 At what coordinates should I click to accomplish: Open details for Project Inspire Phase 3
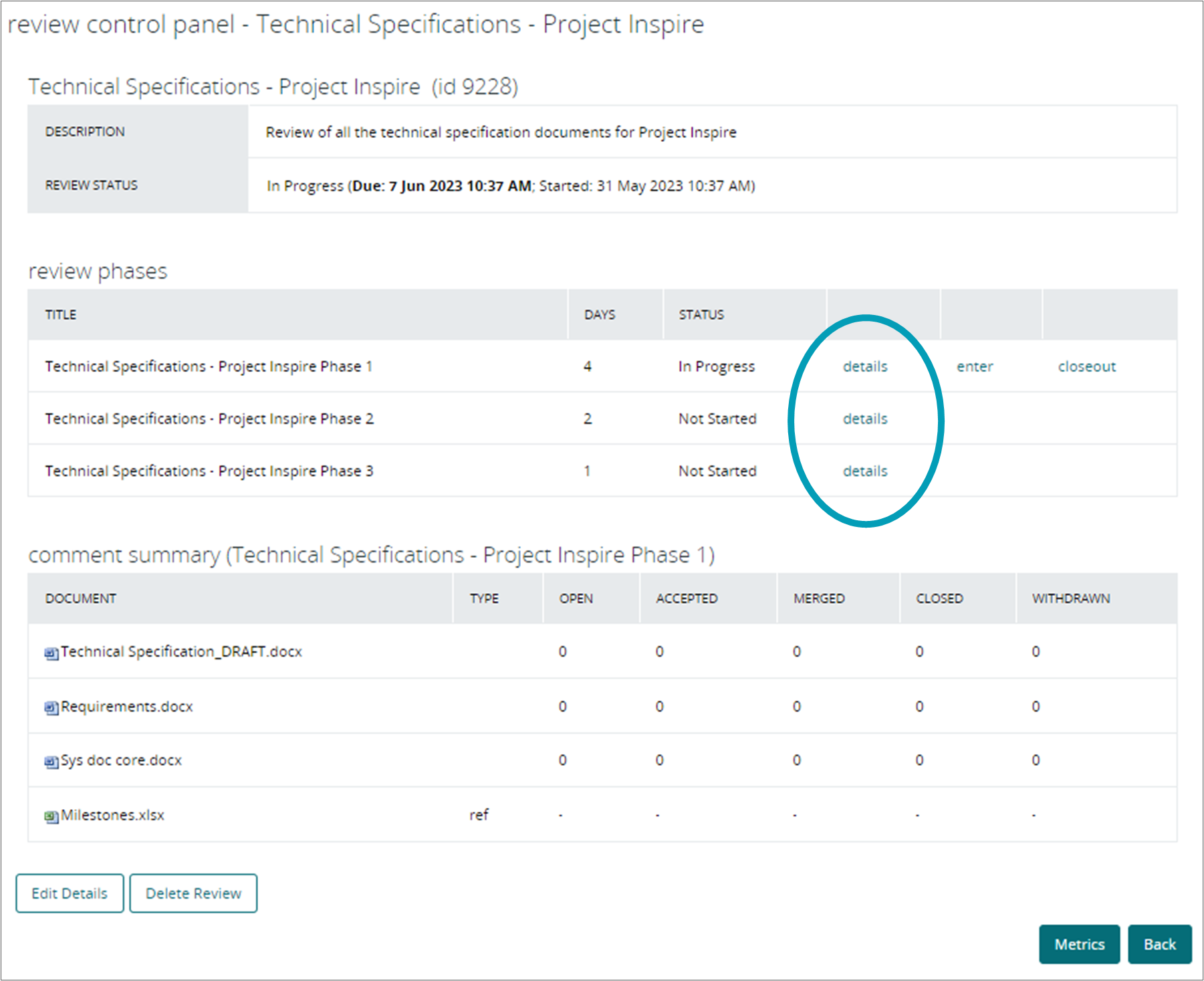point(865,471)
